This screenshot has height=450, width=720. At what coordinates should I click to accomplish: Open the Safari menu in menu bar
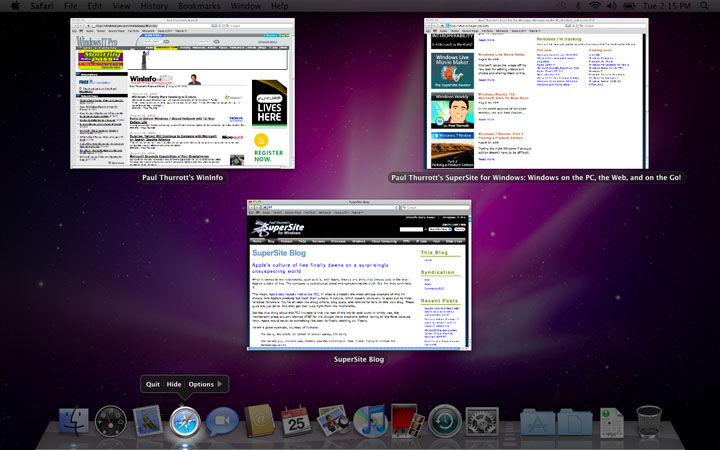(42, 6)
